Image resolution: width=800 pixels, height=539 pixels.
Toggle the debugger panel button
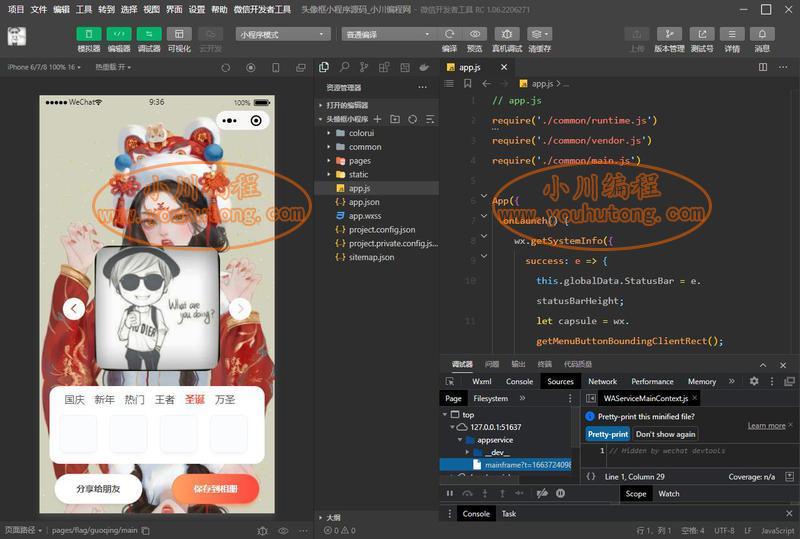point(149,34)
